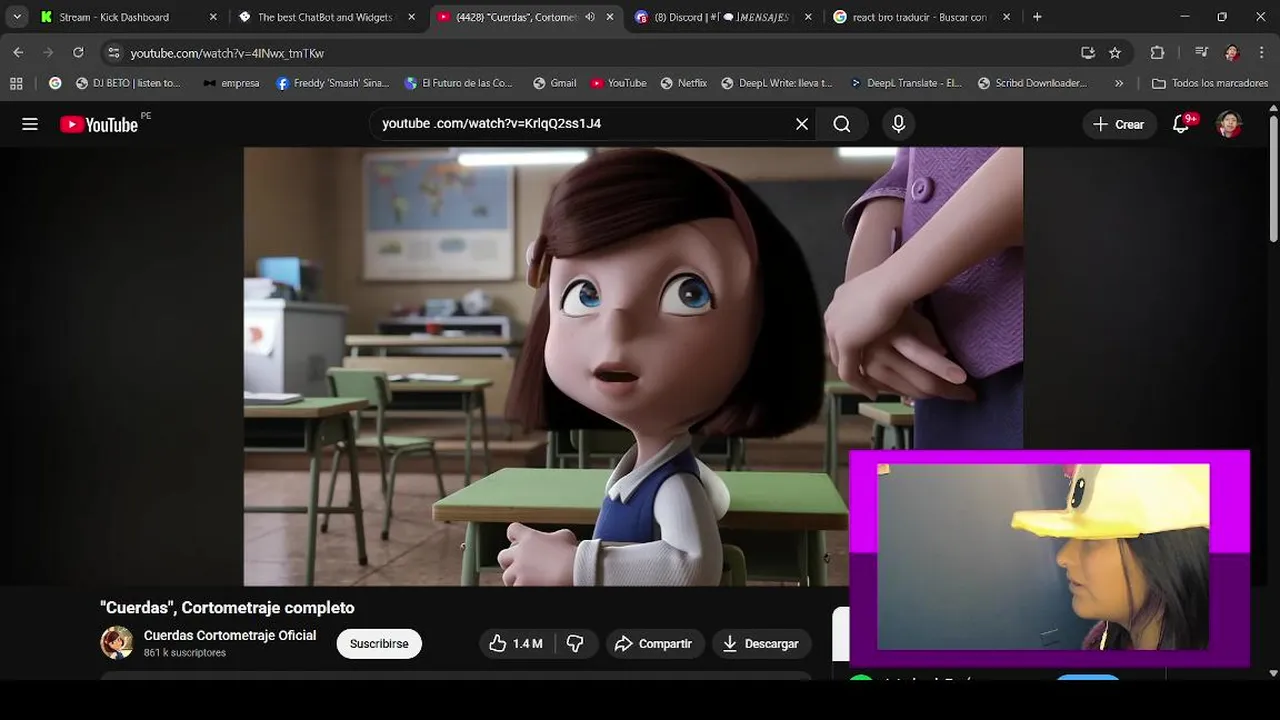The width and height of the screenshot is (1280, 720).
Task: Go back using browser back arrow
Action: coord(18,52)
